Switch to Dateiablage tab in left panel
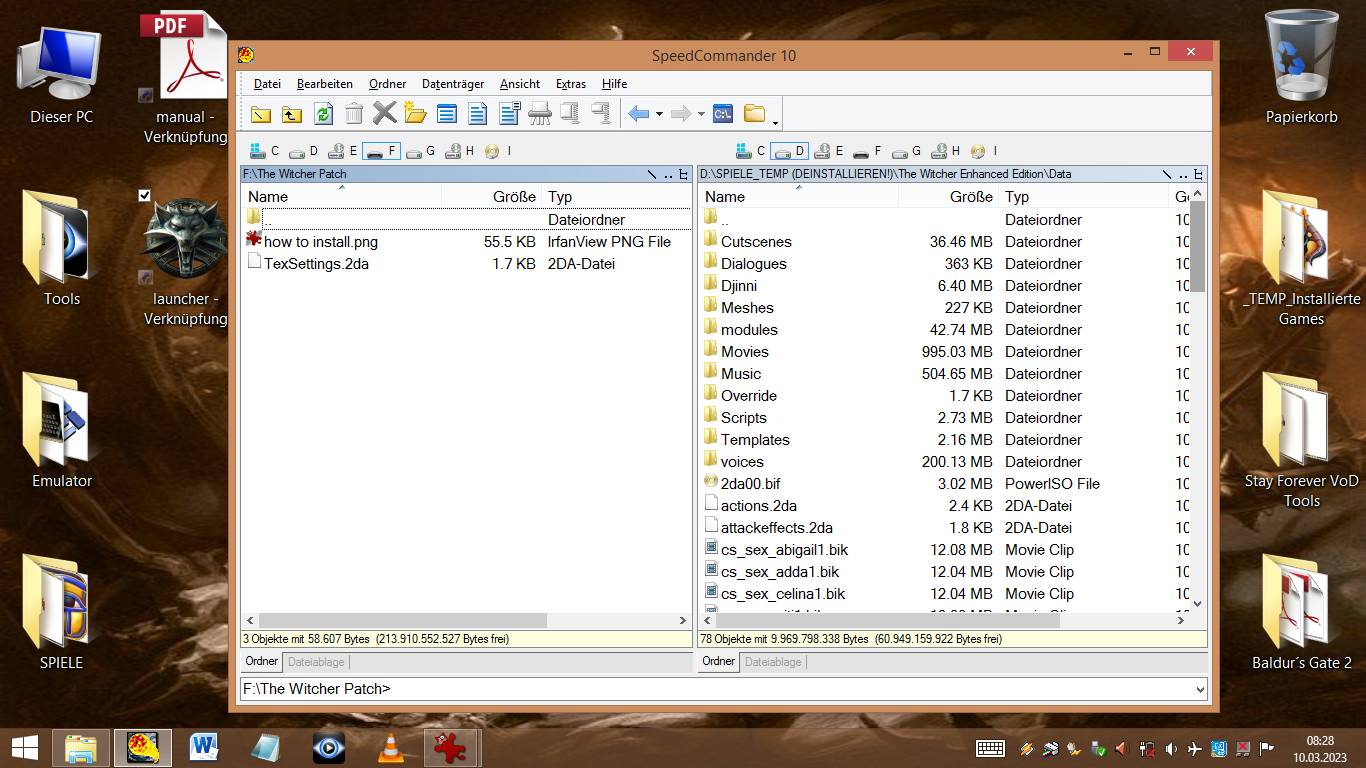This screenshot has height=768, width=1366. pos(316,662)
